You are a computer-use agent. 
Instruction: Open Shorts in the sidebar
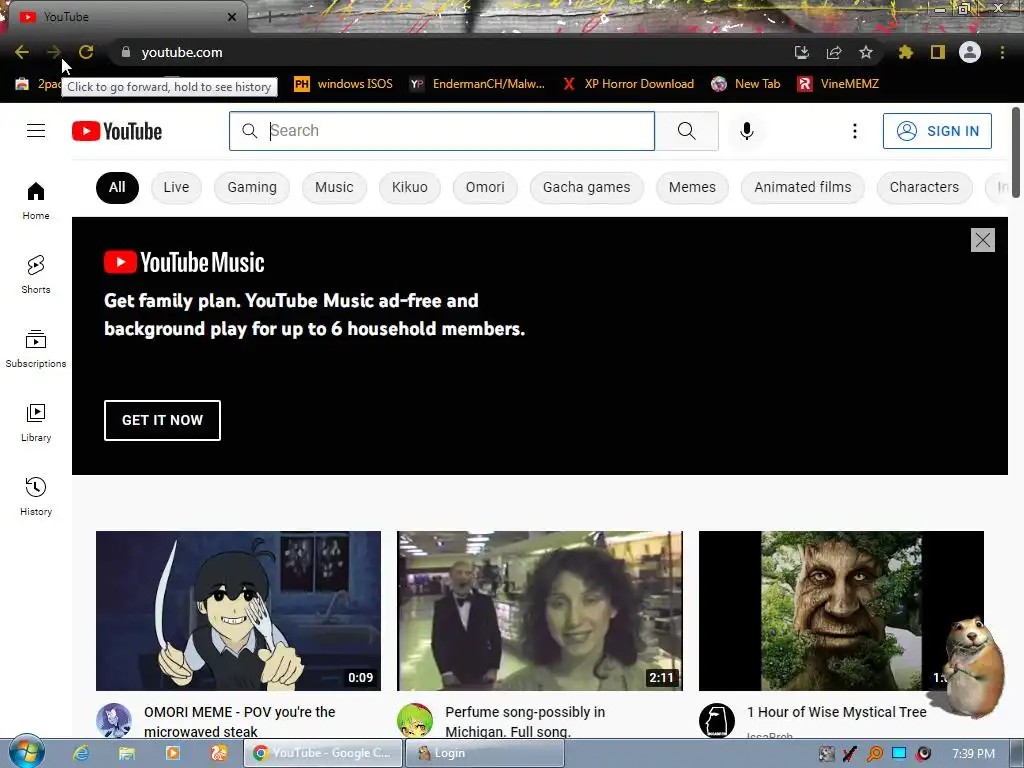click(36, 274)
